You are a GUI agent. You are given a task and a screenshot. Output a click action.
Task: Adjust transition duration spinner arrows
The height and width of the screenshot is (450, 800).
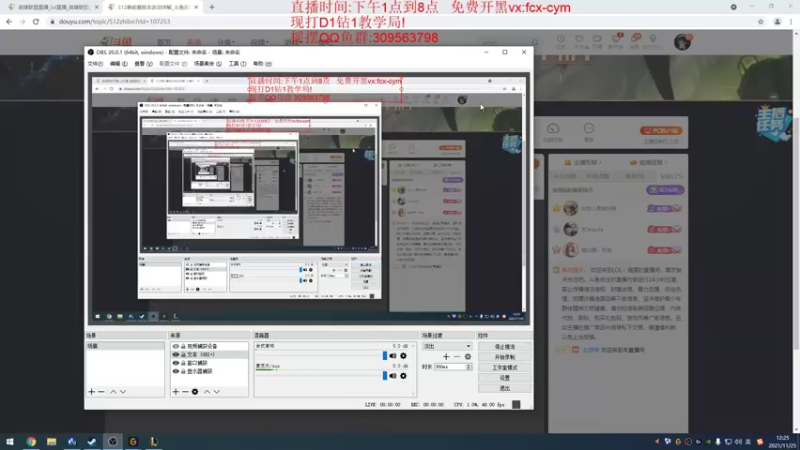469,367
